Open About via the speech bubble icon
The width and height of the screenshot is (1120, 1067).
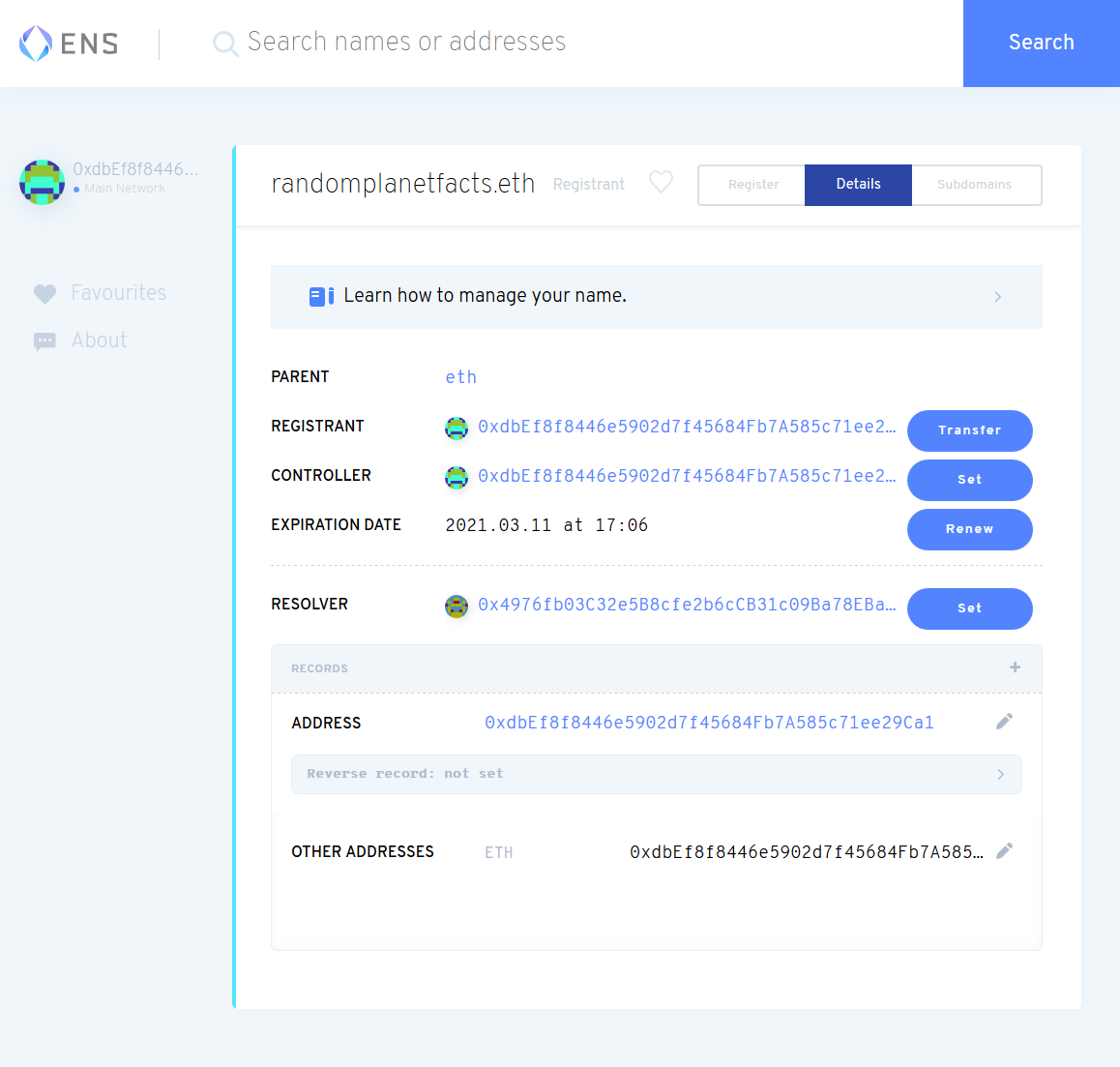point(44,341)
